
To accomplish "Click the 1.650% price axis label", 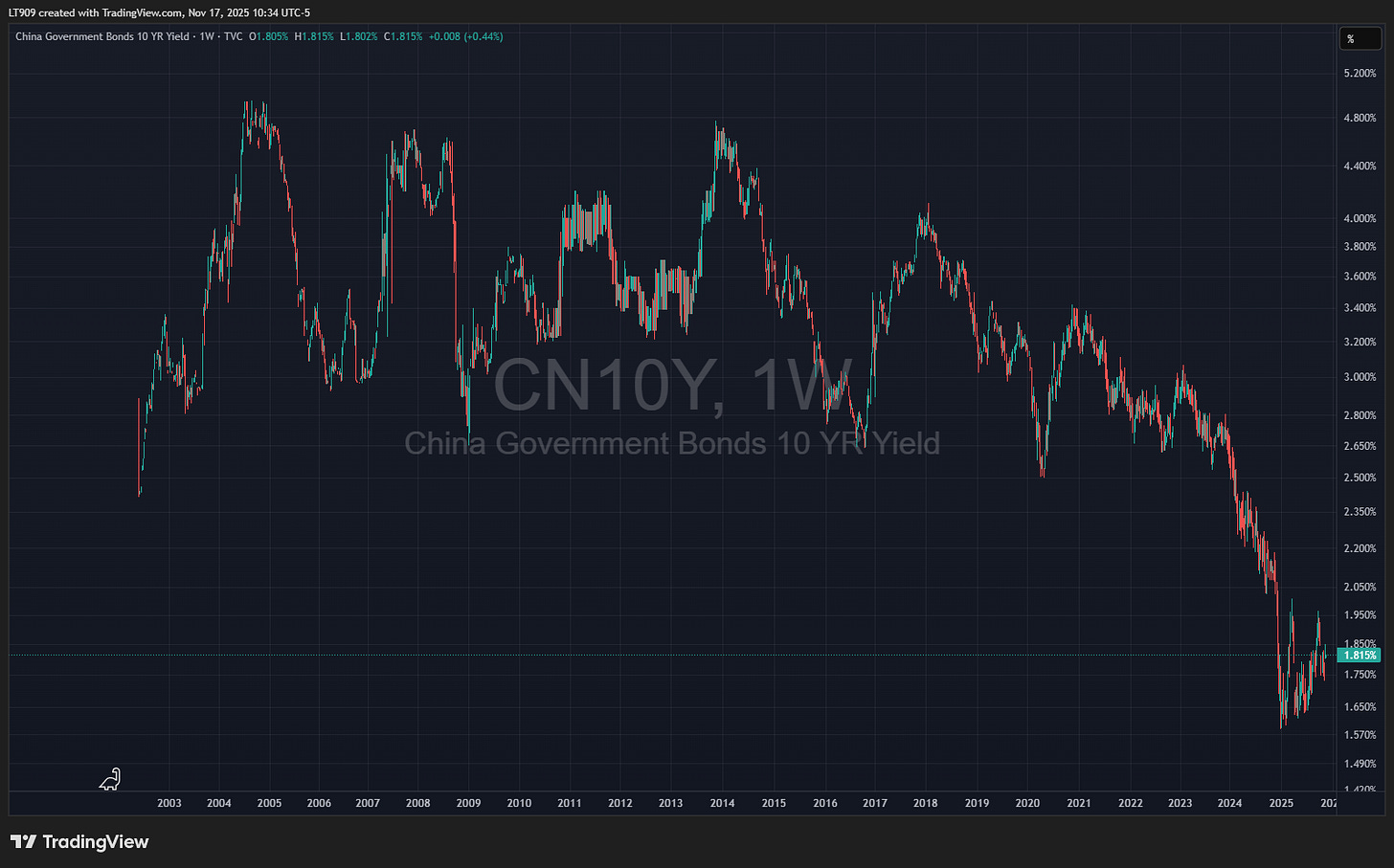I will point(1360,707).
